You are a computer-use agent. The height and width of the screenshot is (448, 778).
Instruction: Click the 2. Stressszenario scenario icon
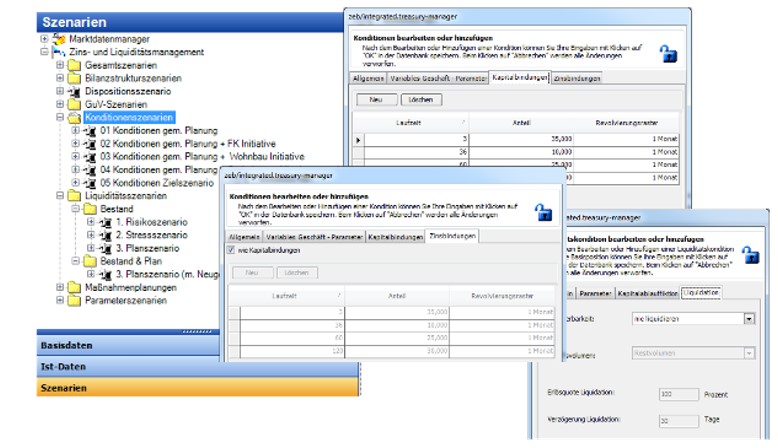pyautogui.click(x=105, y=235)
